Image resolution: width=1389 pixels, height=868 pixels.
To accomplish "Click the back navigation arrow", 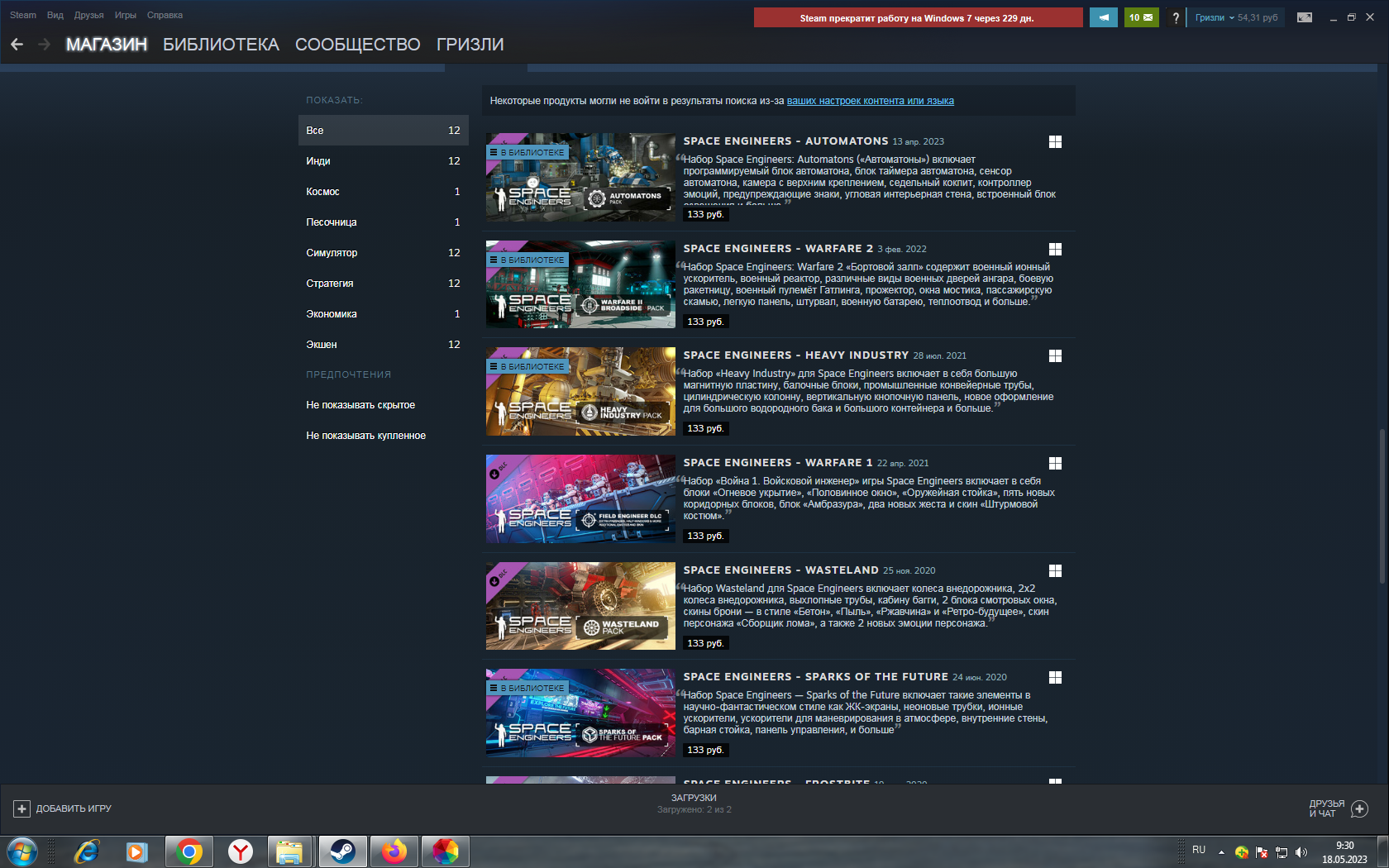I will click(x=17, y=45).
